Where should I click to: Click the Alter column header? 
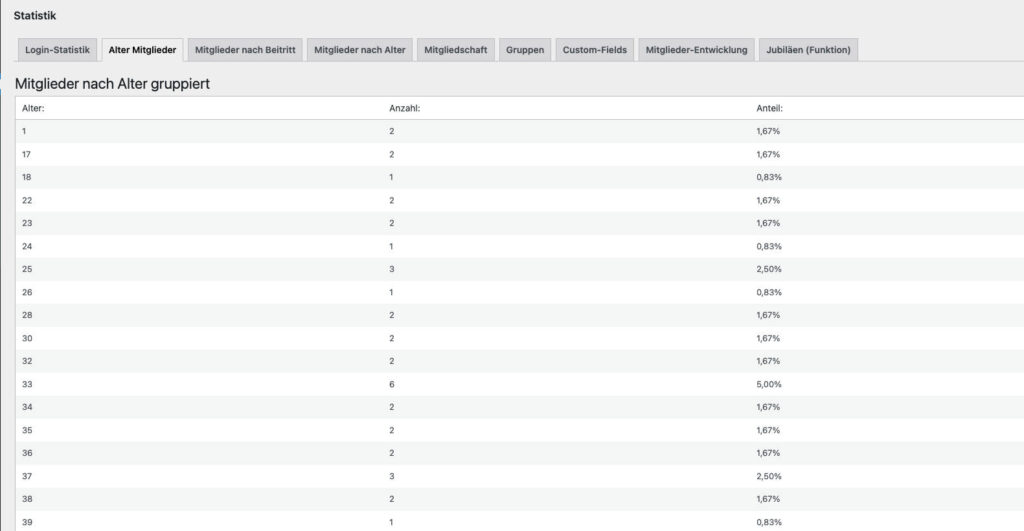pos(34,108)
